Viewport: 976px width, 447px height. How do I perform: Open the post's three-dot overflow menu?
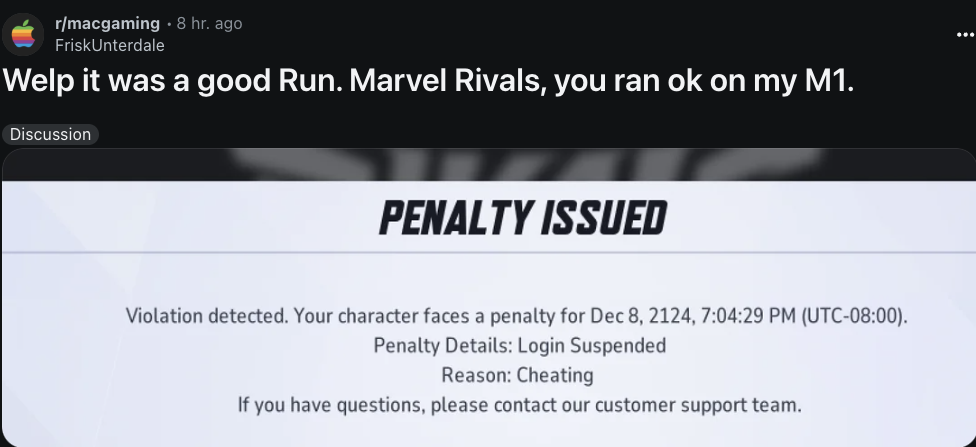964,34
